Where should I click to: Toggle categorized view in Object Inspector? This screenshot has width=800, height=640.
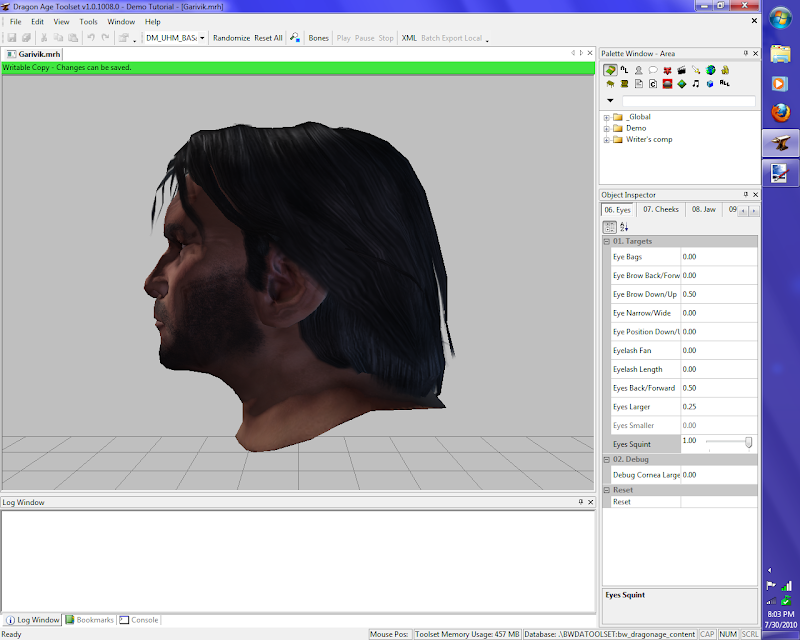click(x=610, y=227)
